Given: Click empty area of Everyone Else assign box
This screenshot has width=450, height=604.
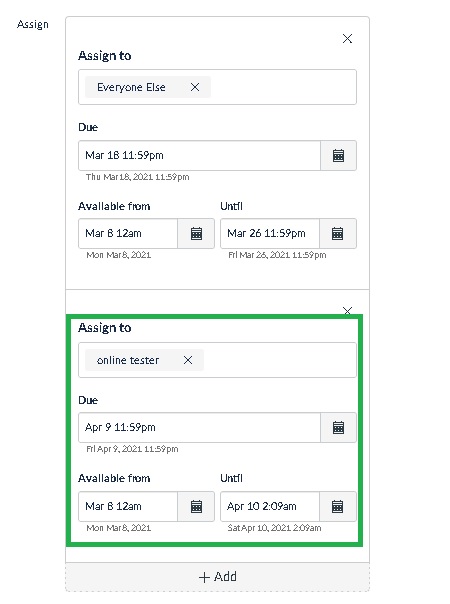Looking at the screenshot, I should click(283, 87).
